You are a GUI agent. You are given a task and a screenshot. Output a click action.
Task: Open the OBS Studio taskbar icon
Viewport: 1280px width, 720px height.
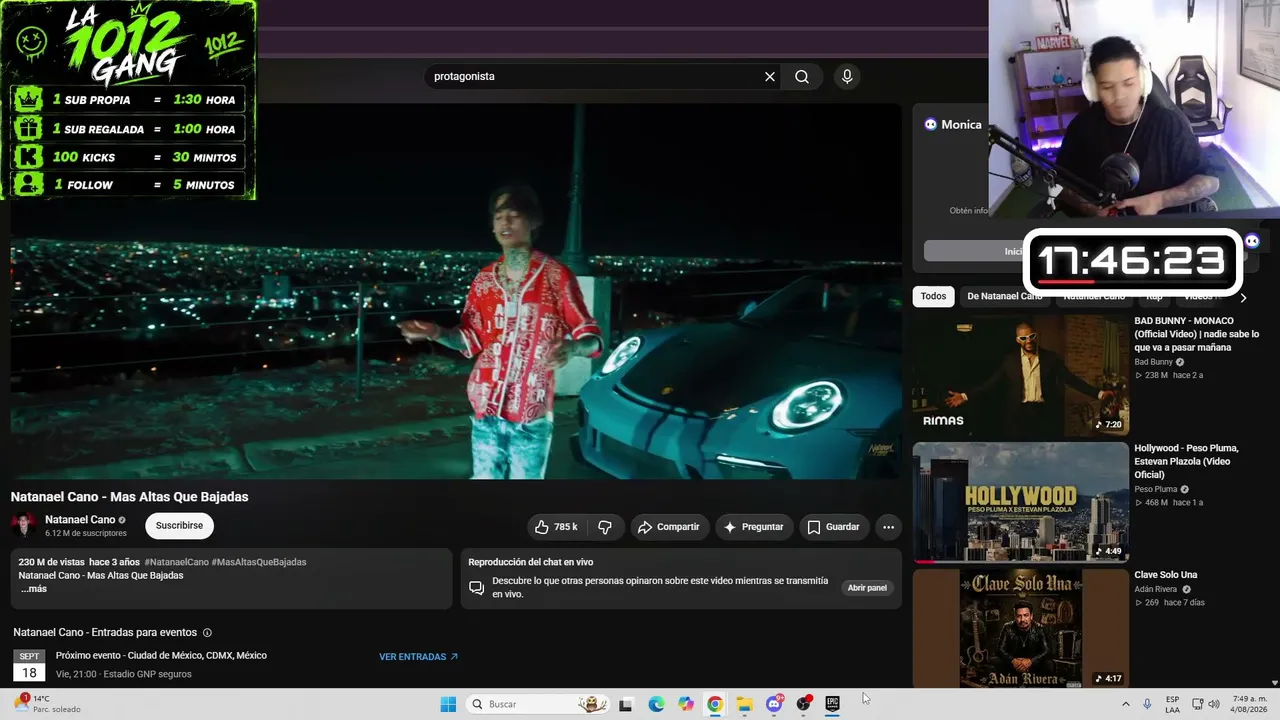803,704
